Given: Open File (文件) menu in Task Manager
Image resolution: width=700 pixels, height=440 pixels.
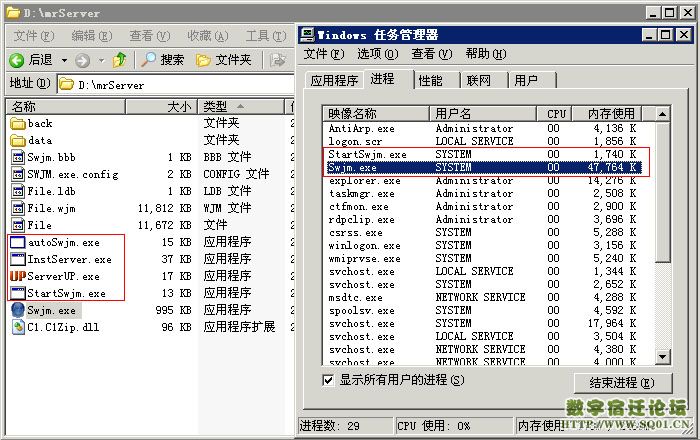Looking at the screenshot, I should (324, 54).
